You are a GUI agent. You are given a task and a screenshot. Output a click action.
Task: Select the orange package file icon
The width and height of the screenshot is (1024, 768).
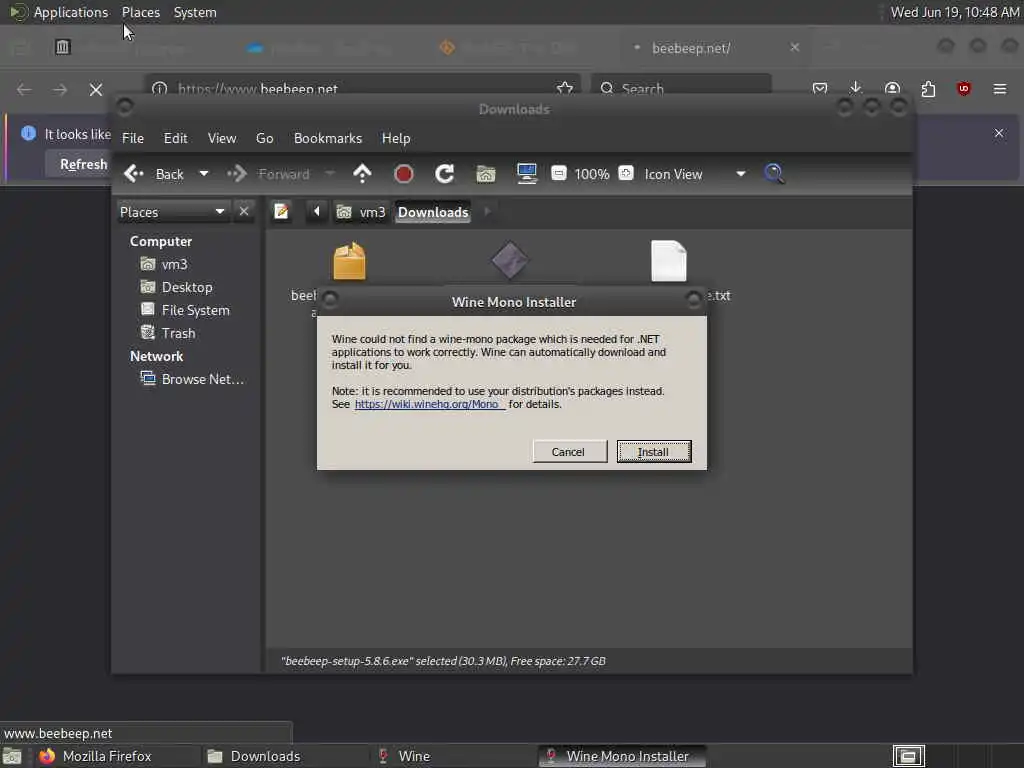point(349,261)
